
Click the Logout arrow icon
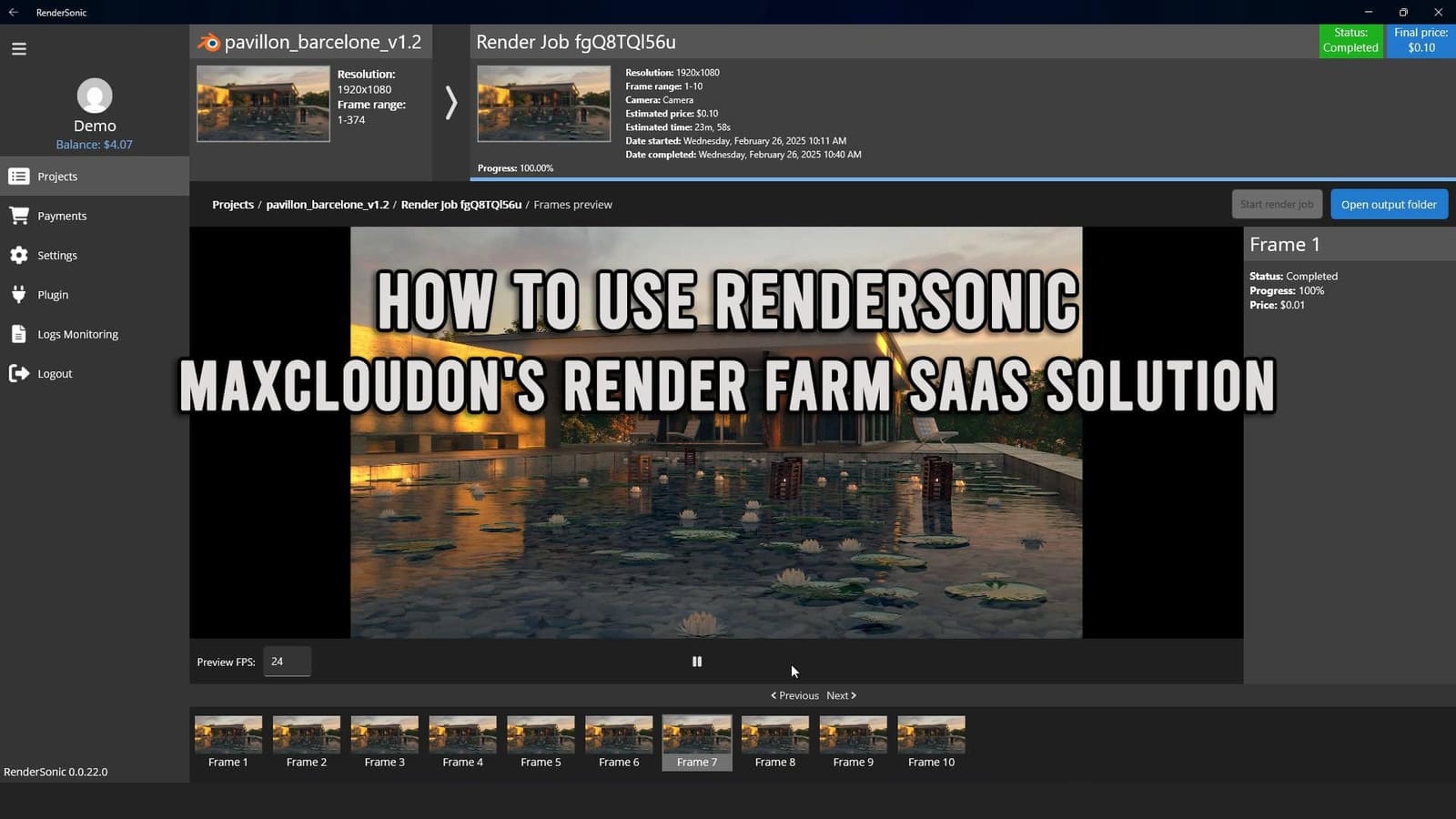pos(19,373)
